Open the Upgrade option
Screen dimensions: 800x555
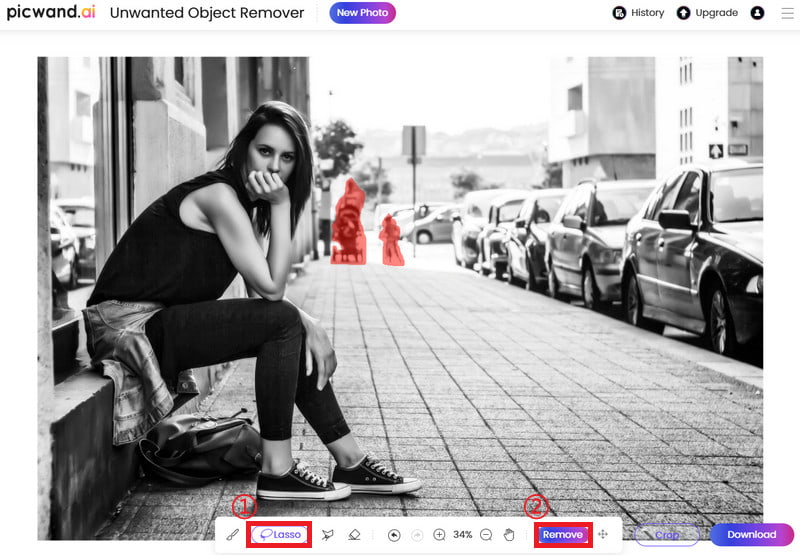click(x=707, y=13)
